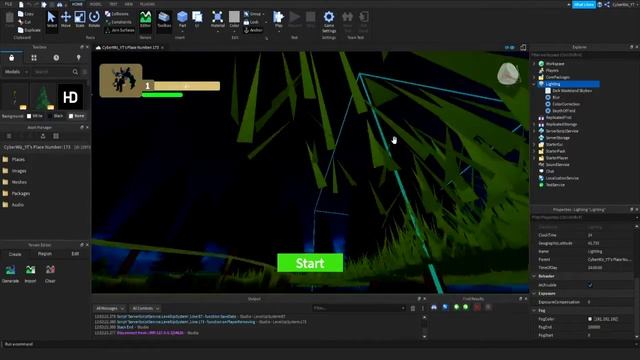Image resolution: width=640 pixels, height=360 pixels.
Task: Collapse the Exposure section in Properties
Action: tap(534, 293)
